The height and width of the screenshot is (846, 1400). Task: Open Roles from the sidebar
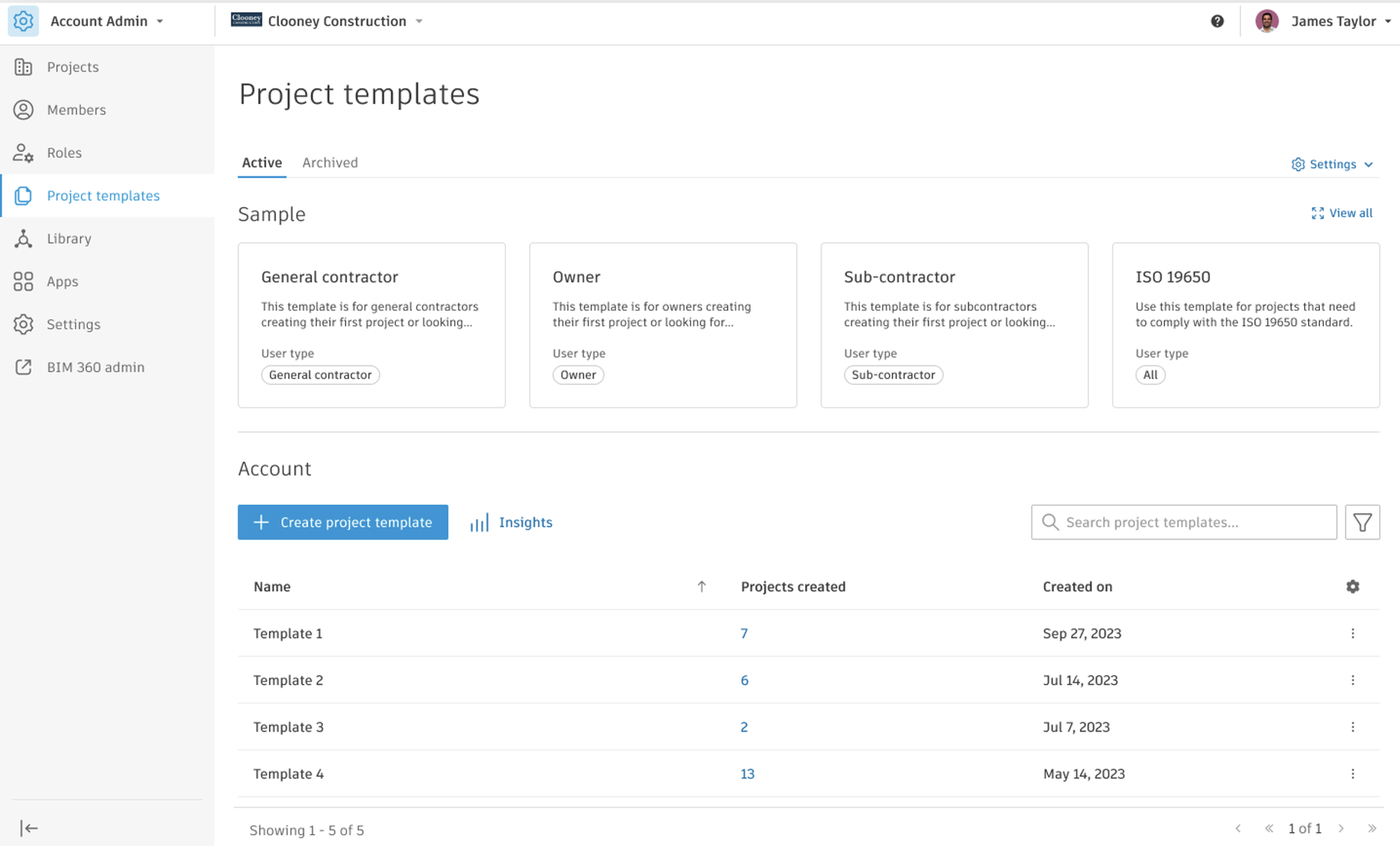tap(64, 152)
